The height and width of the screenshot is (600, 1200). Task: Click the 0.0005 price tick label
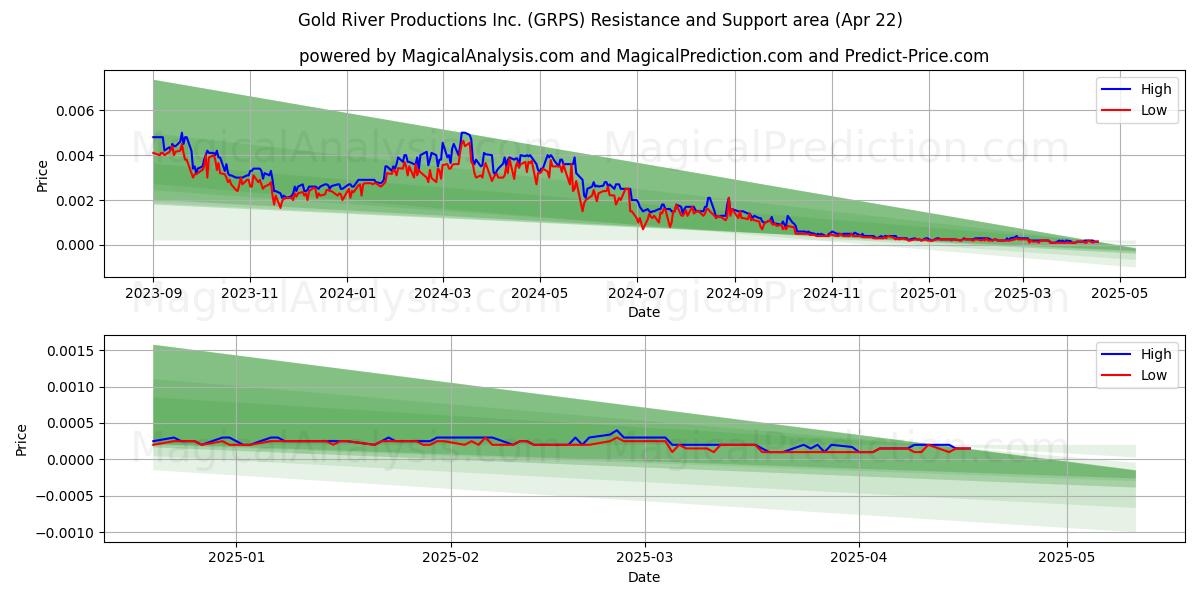pos(72,424)
